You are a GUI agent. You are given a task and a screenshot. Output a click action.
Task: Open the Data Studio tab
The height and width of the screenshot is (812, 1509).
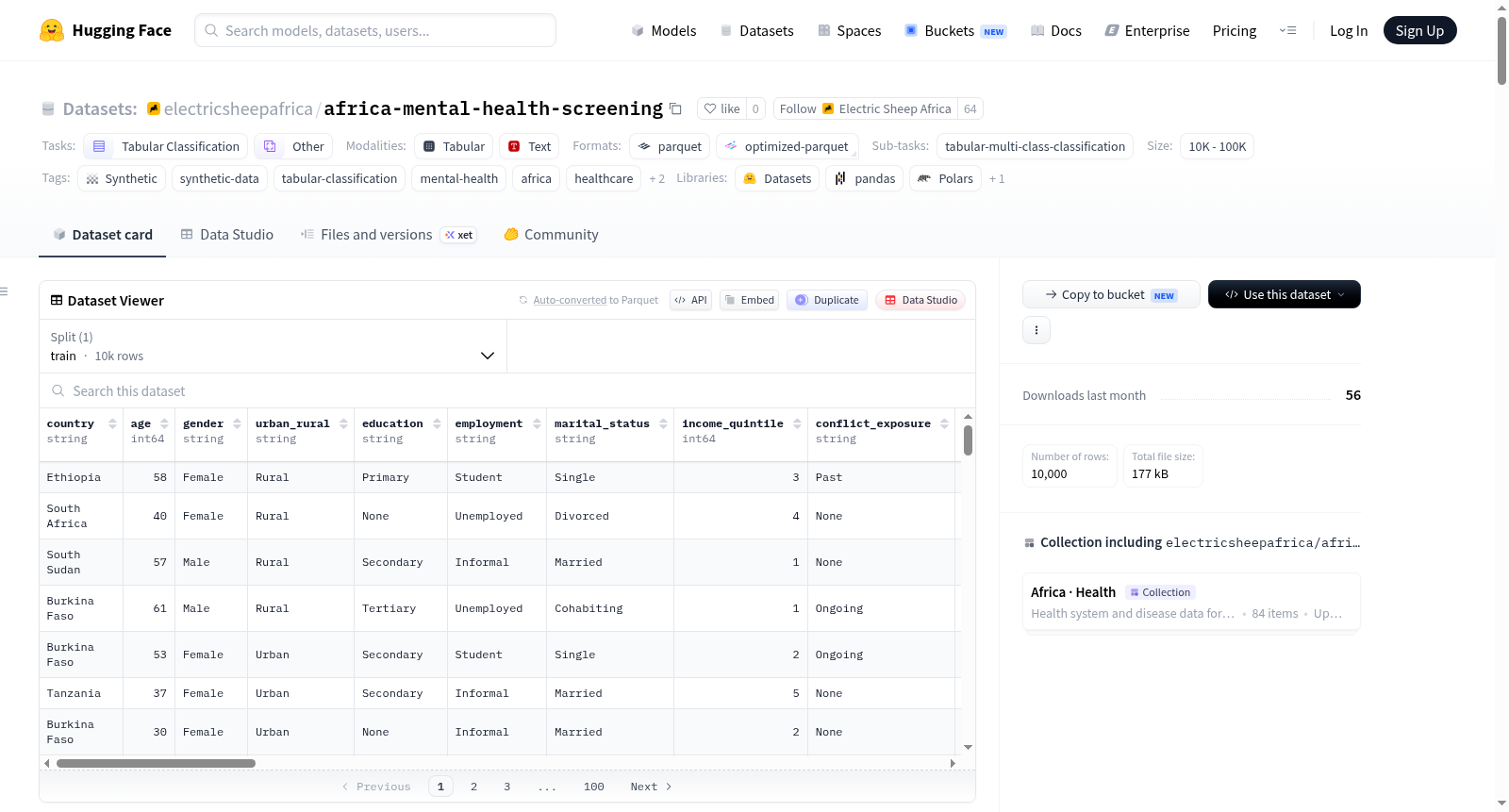[x=227, y=234]
